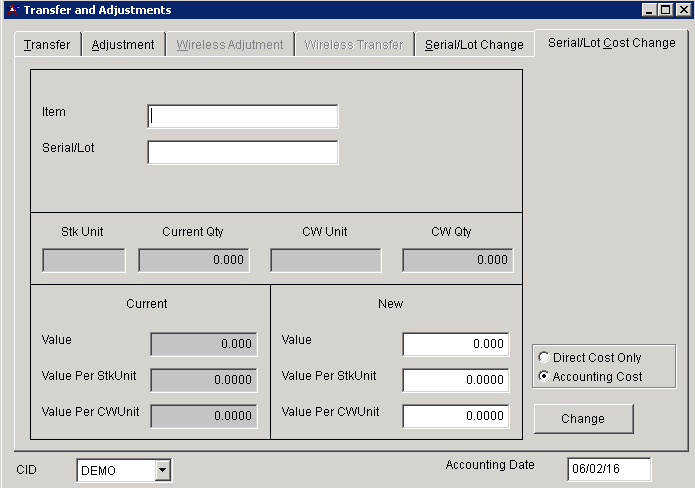Expand the CID dropdown arrow

click(x=163, y=470)
